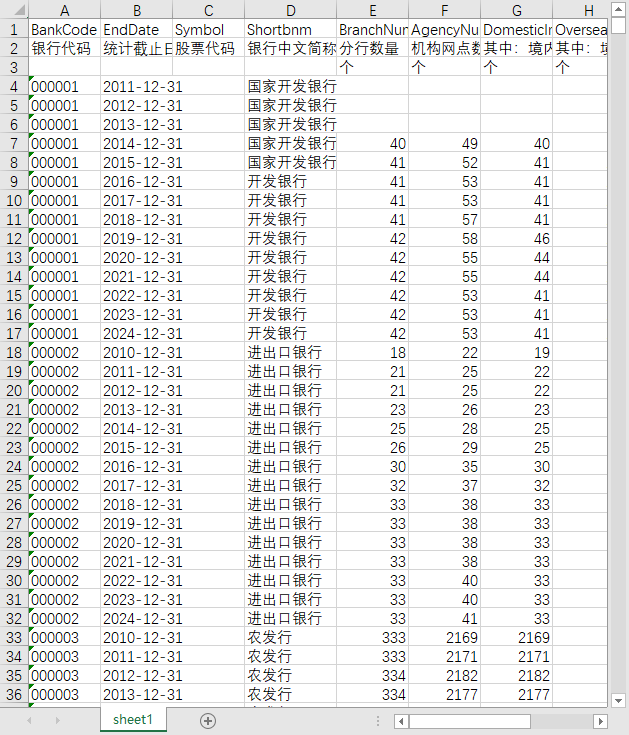Select cell 35 in row 24

click(445, 466)
